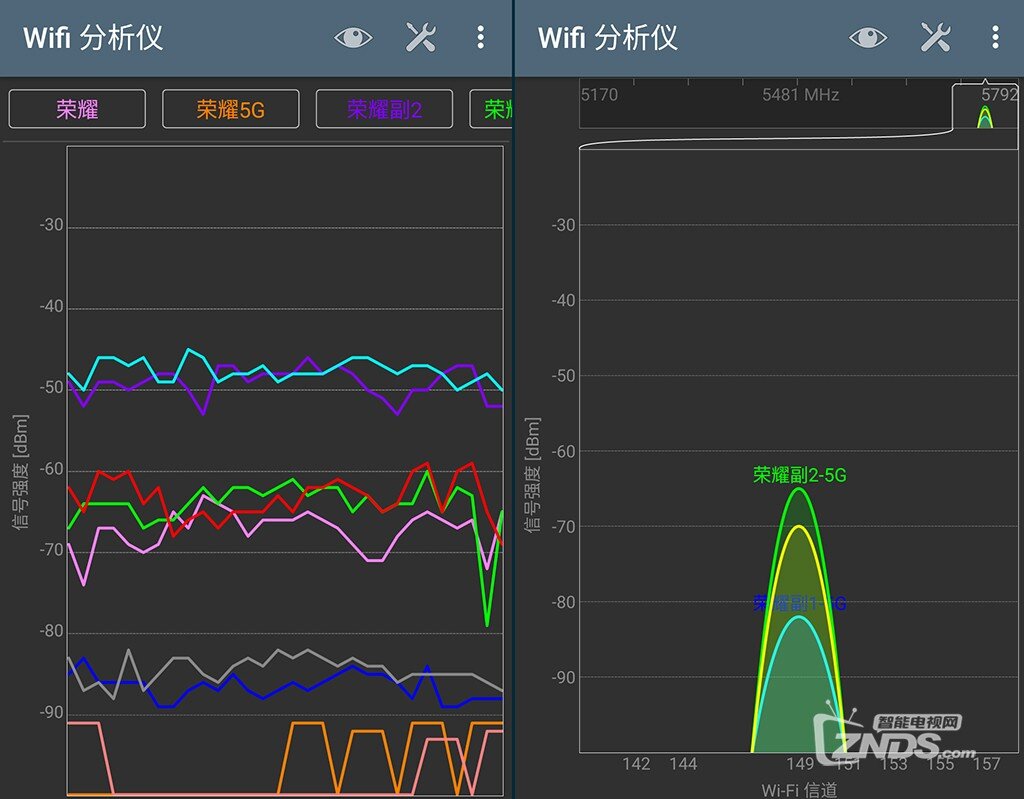
Task: Click the 荣耀副2-5G label above the peak
Action: [x=801, y=475]
